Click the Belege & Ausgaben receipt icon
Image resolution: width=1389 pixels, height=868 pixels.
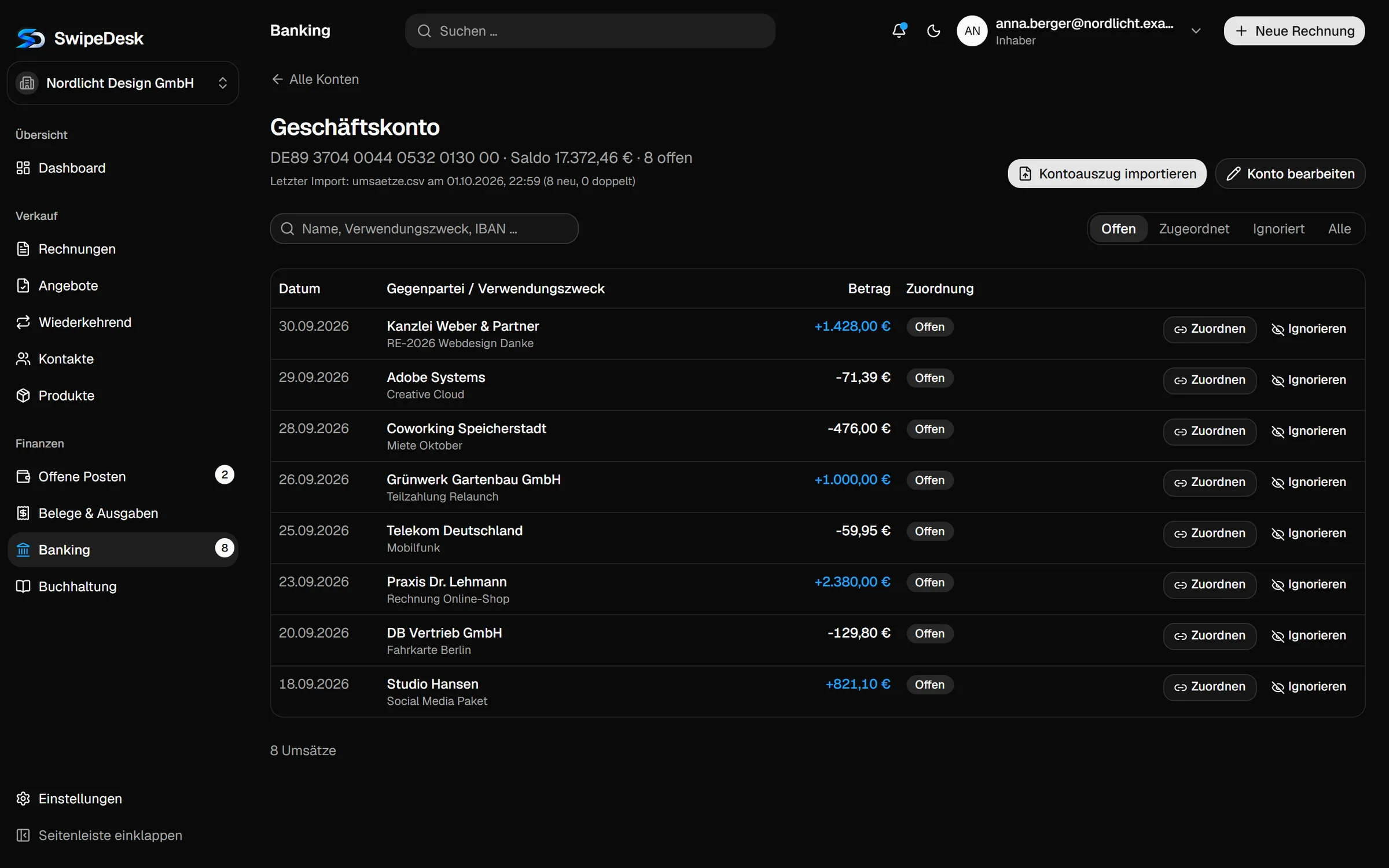23,513
